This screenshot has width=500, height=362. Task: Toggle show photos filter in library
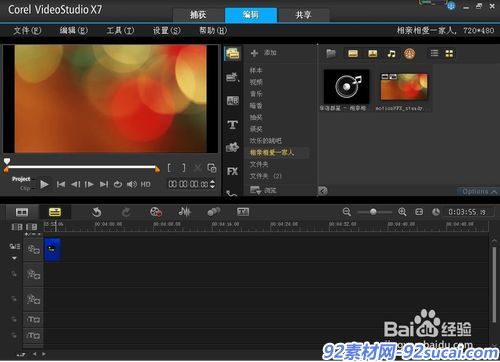pos(373,54)
